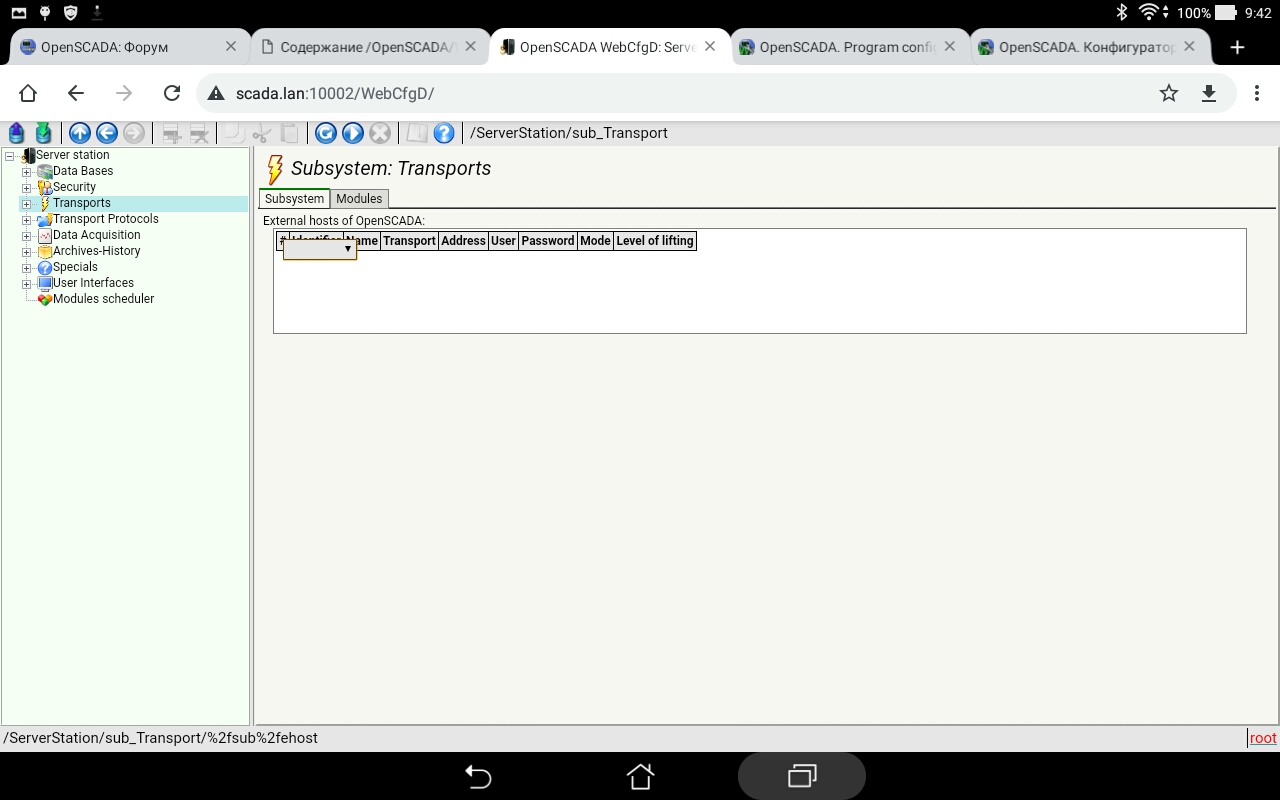Start cyclic refresh with the play icon
Viewport: 1280px width, 800px height.
tap(352, 133)
